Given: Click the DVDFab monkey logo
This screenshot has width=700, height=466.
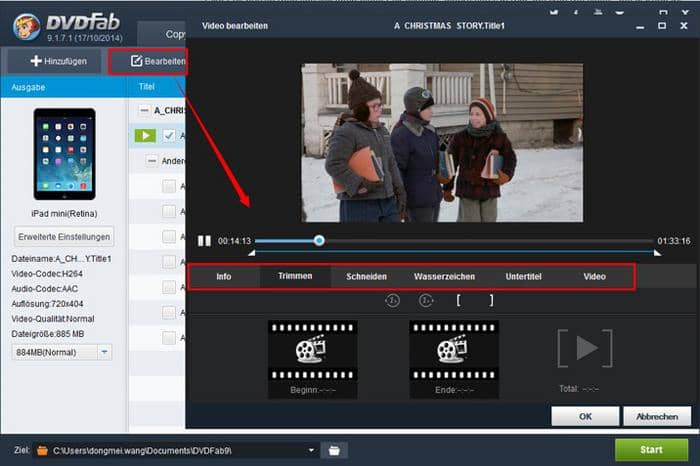Looking at the screenshot, I should 26,27.
